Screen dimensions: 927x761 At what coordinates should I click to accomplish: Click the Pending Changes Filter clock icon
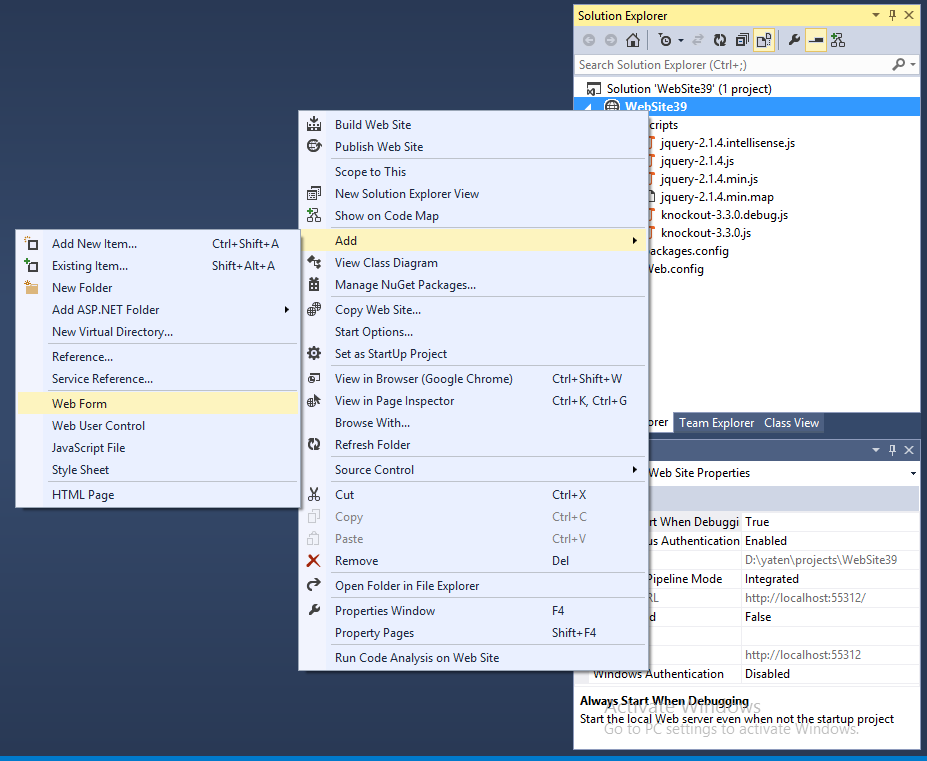pyautogui.click(x=663, y=39)
